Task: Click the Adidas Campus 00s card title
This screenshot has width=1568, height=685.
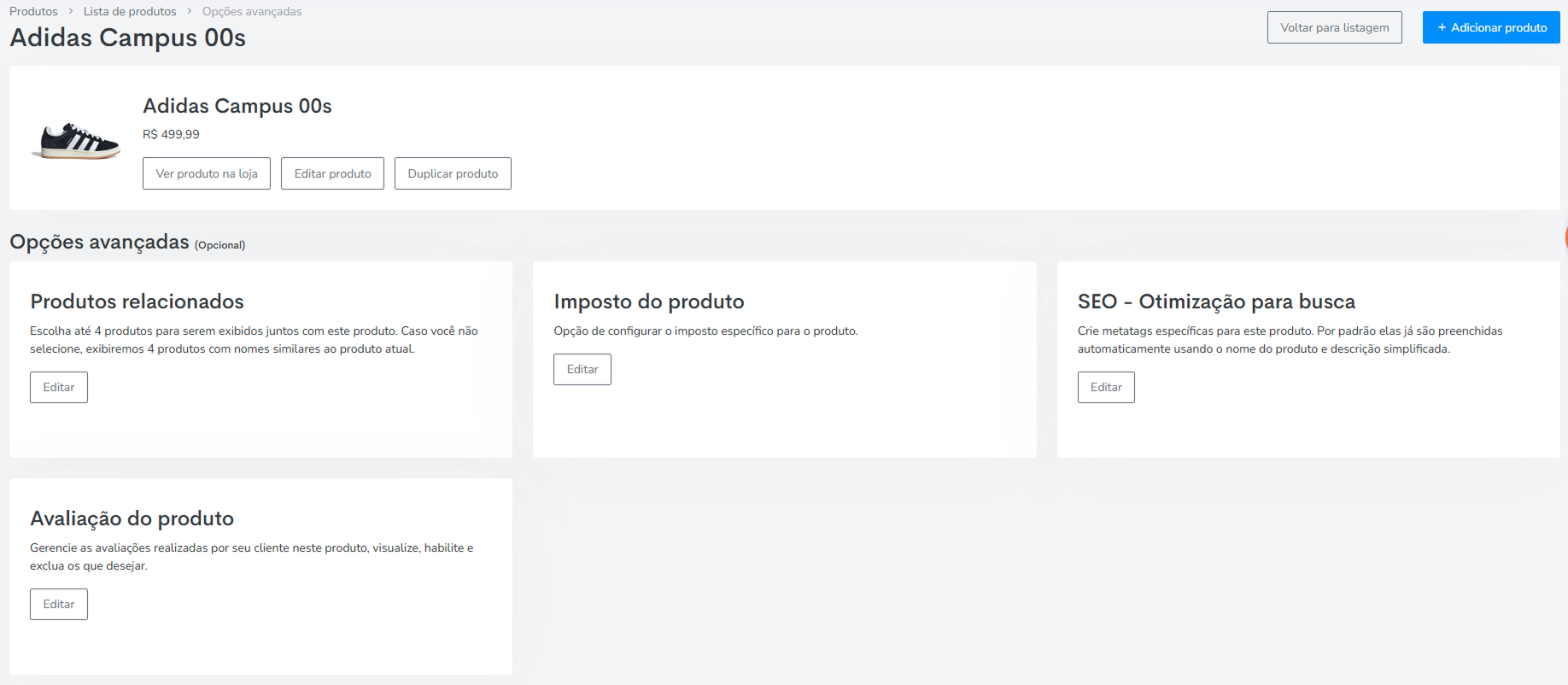Action: pos(237,106)
